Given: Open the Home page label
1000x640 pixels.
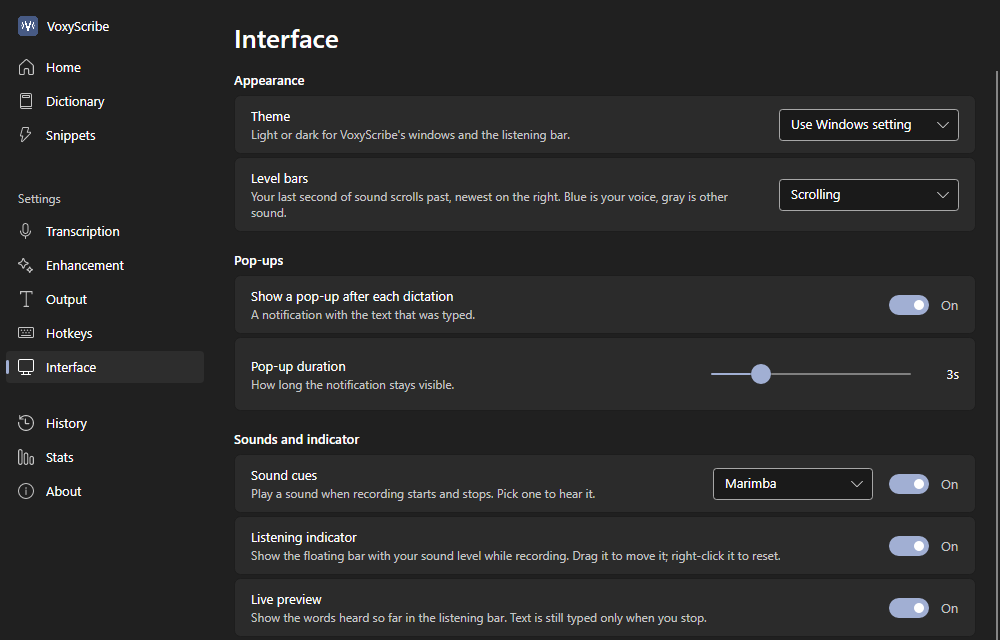Looking at the screenshot, I should [63, 67].
